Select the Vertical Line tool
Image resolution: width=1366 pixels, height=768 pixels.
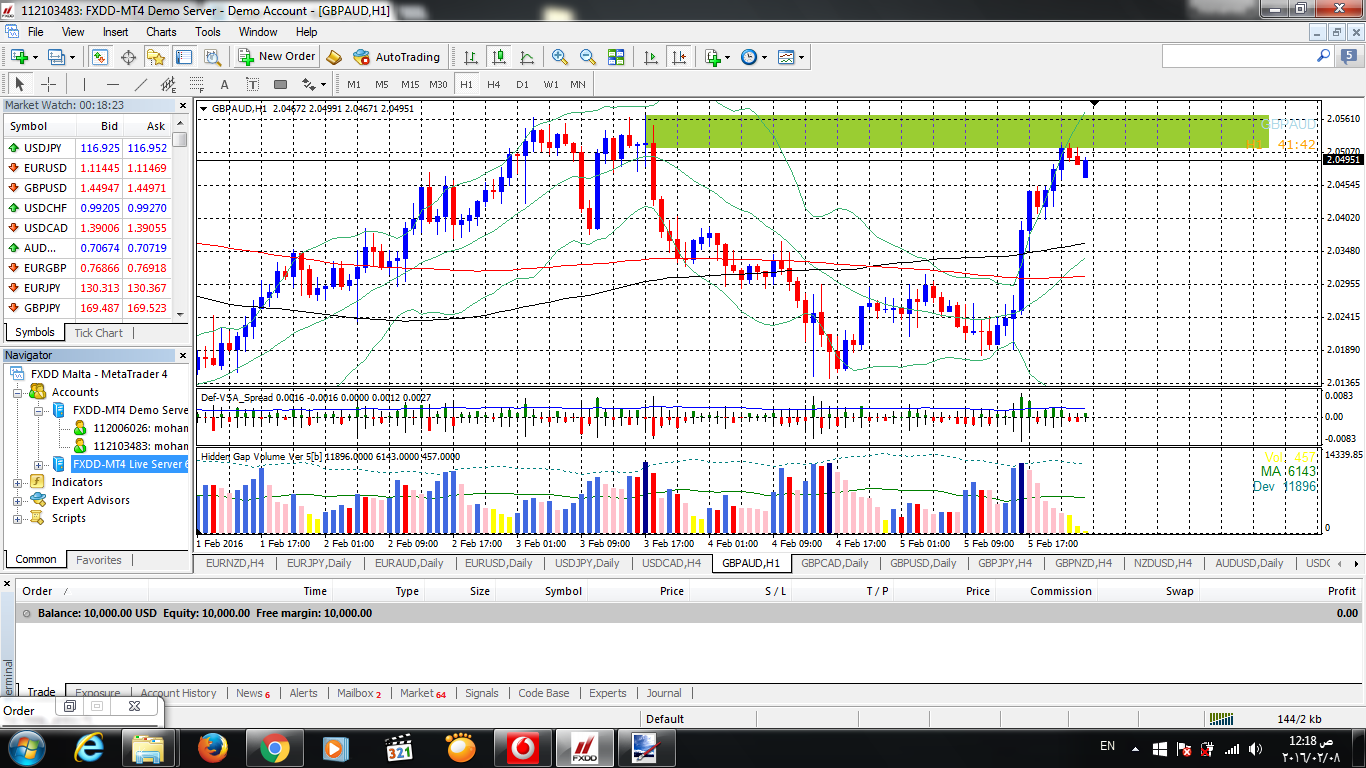(x=84, y=84)
